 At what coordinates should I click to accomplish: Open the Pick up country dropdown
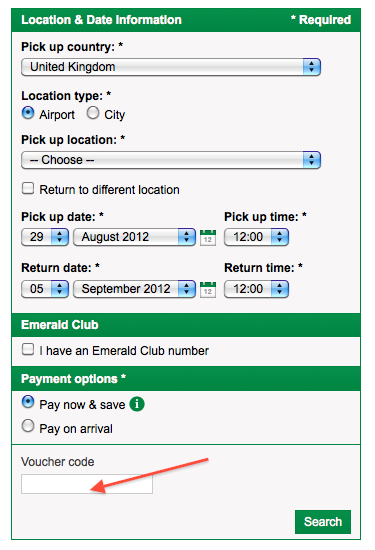[171, 67]
